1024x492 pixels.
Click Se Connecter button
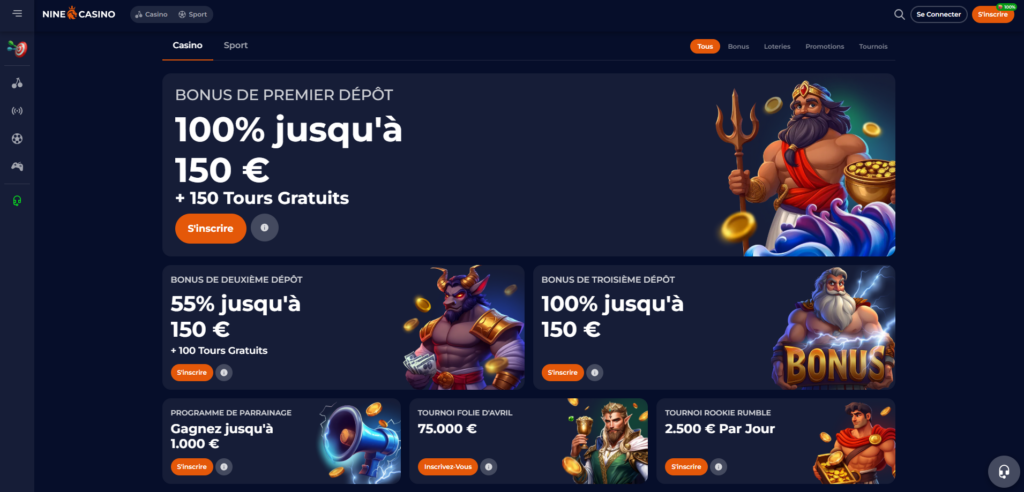938,14
